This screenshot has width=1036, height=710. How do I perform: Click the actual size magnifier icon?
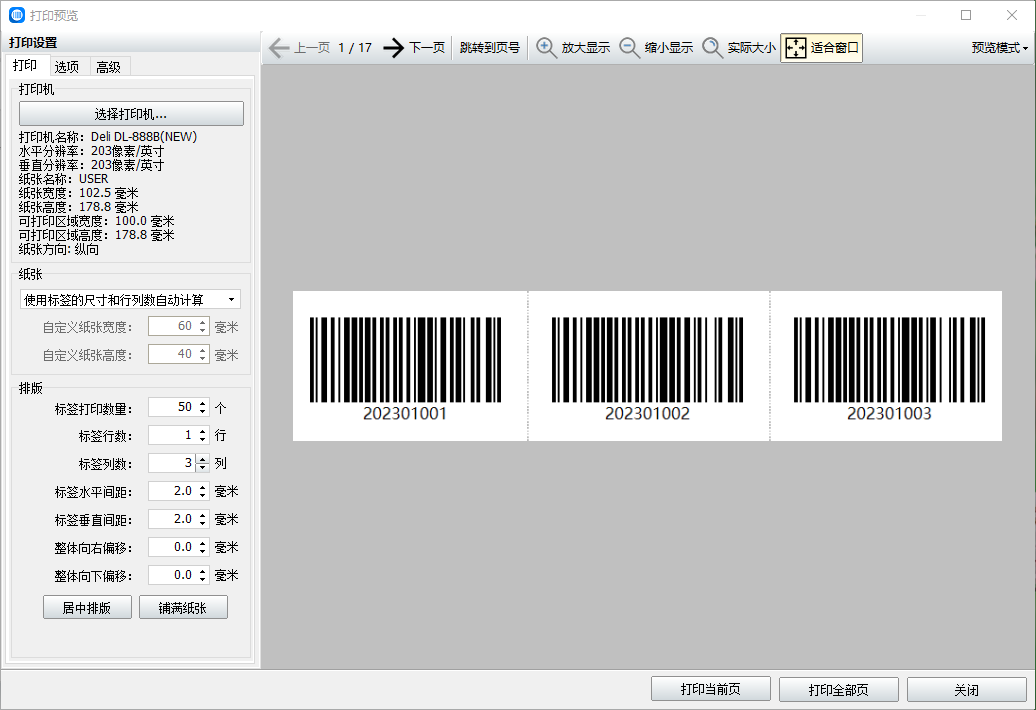pyautogui.click(x=712, y=48)
